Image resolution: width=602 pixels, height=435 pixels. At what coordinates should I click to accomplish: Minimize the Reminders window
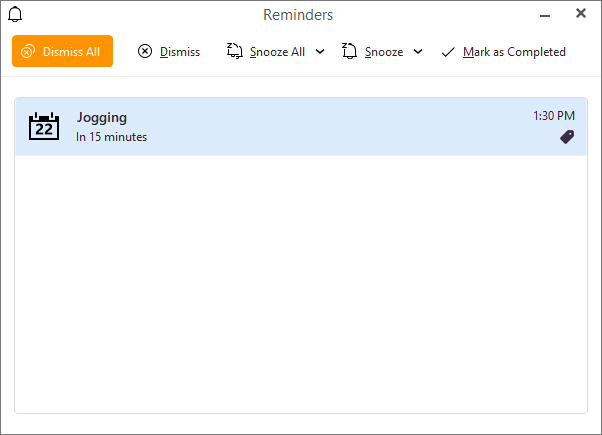[545, 16]
